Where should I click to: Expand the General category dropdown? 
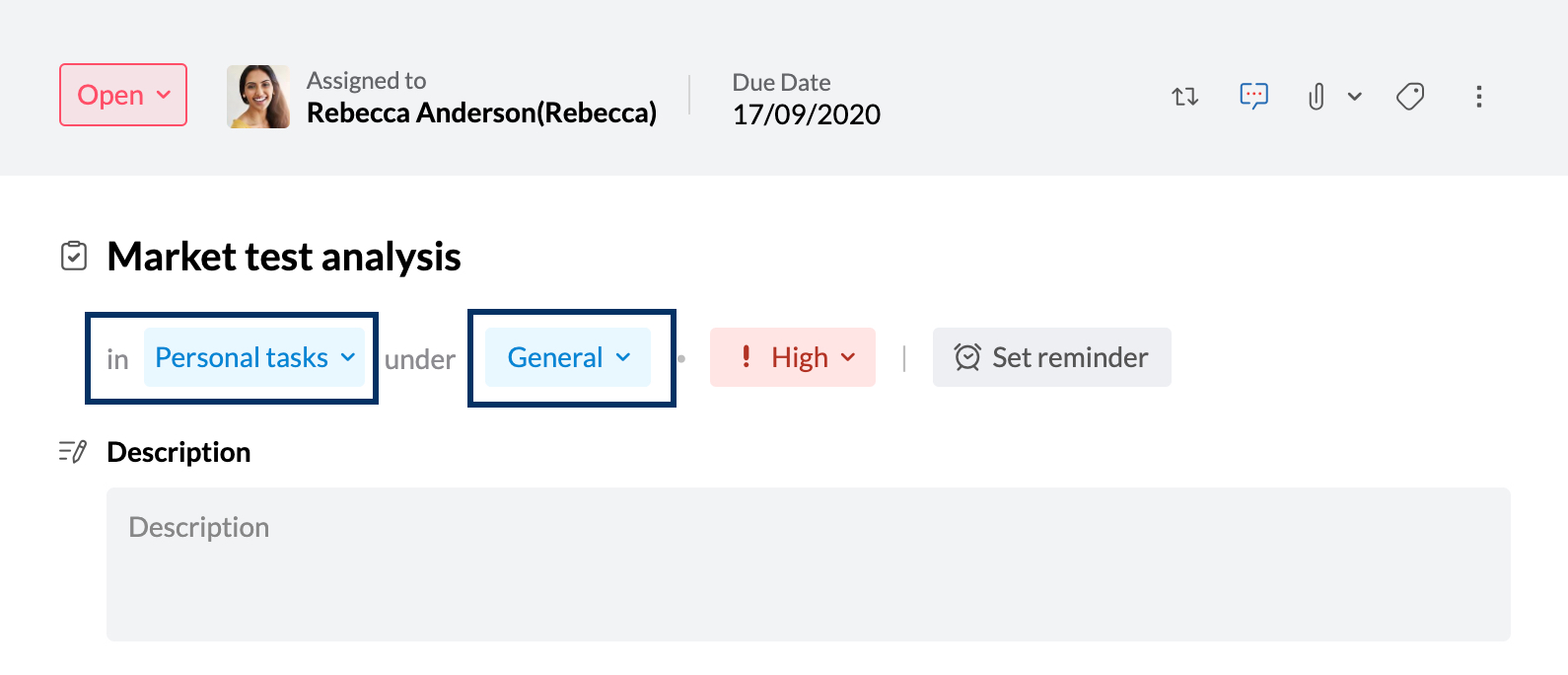568,357
